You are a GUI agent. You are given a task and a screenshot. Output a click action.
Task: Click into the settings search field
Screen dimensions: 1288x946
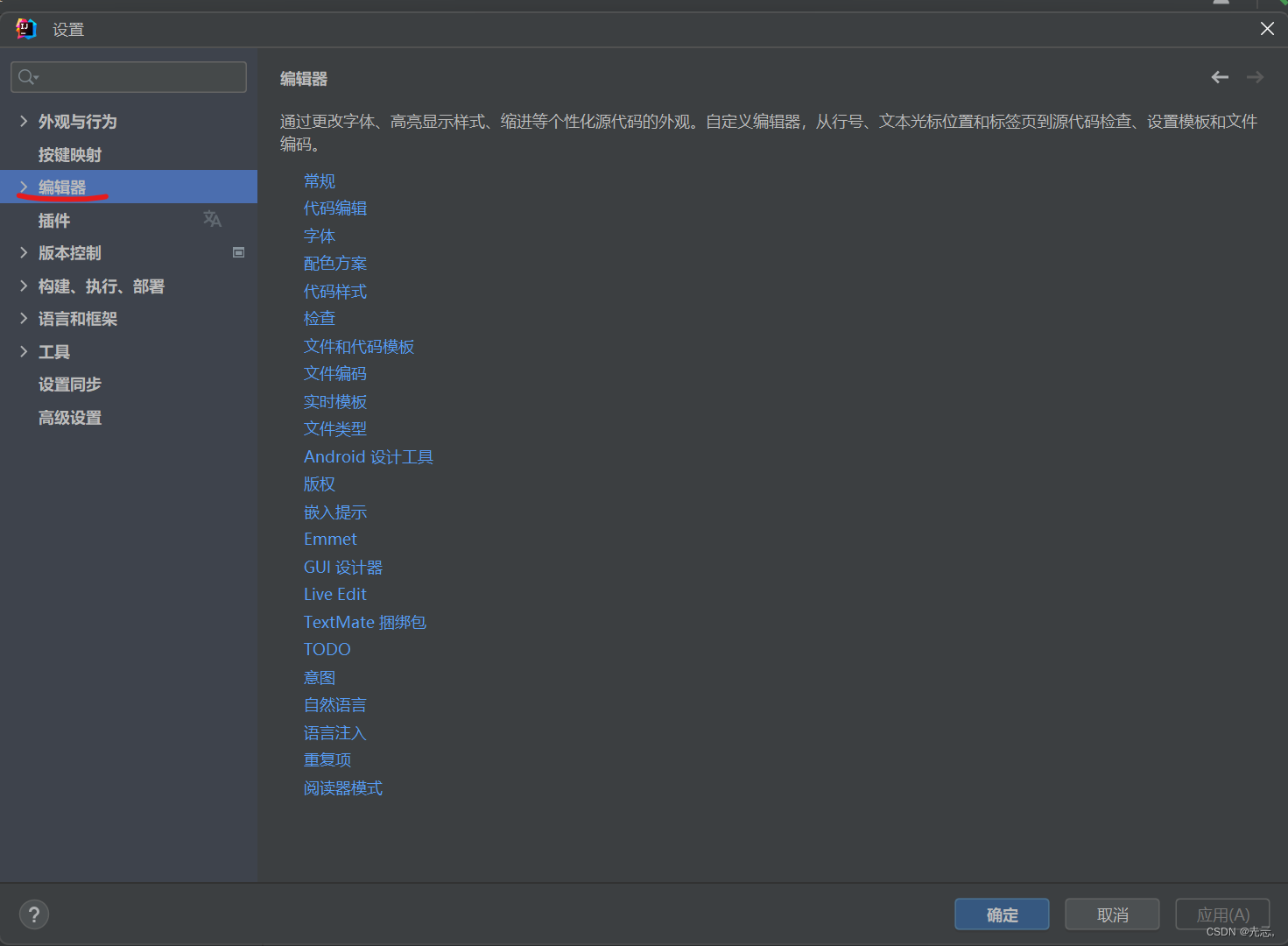point(129,77)
